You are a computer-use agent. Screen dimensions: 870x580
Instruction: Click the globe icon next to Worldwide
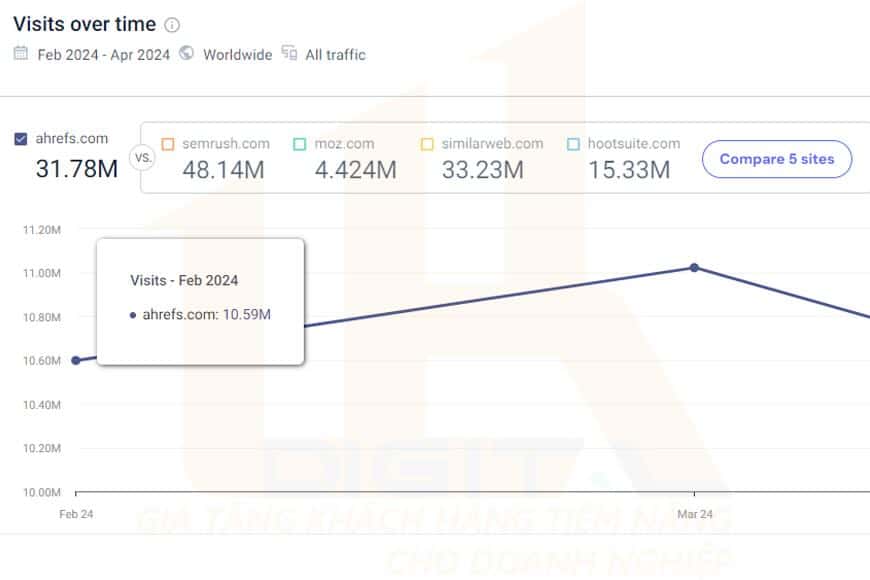[186, 53]
